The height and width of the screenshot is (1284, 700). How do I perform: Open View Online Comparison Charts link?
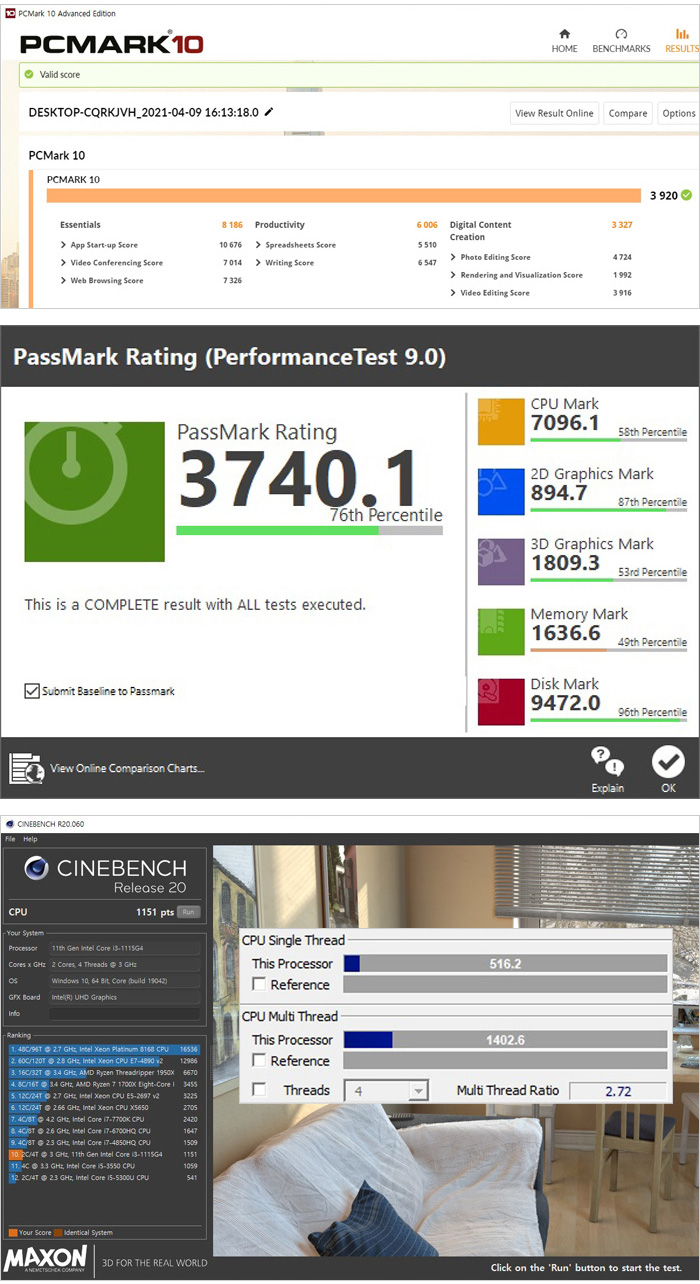[127, 768]
